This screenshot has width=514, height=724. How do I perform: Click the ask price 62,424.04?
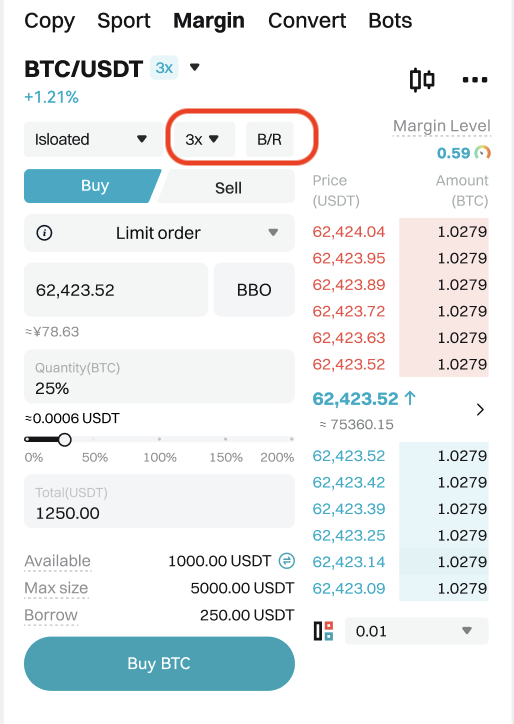(349, 231)
